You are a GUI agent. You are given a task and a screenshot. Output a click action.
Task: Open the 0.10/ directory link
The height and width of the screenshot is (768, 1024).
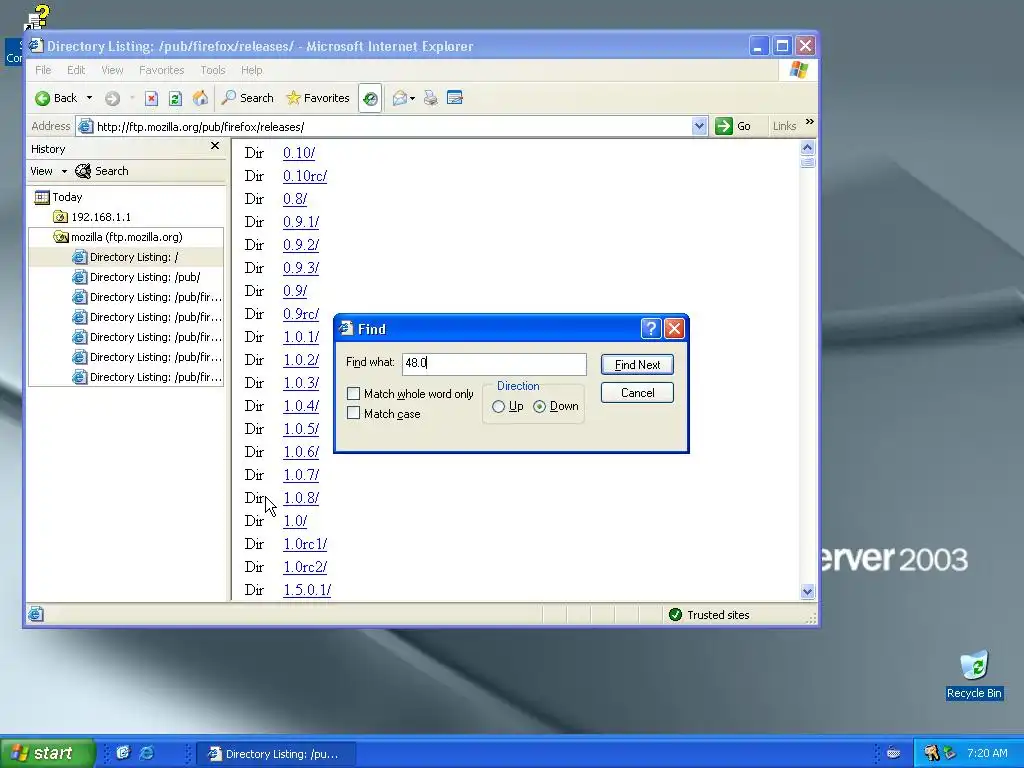pyautogui.click(x=299, y=153)
